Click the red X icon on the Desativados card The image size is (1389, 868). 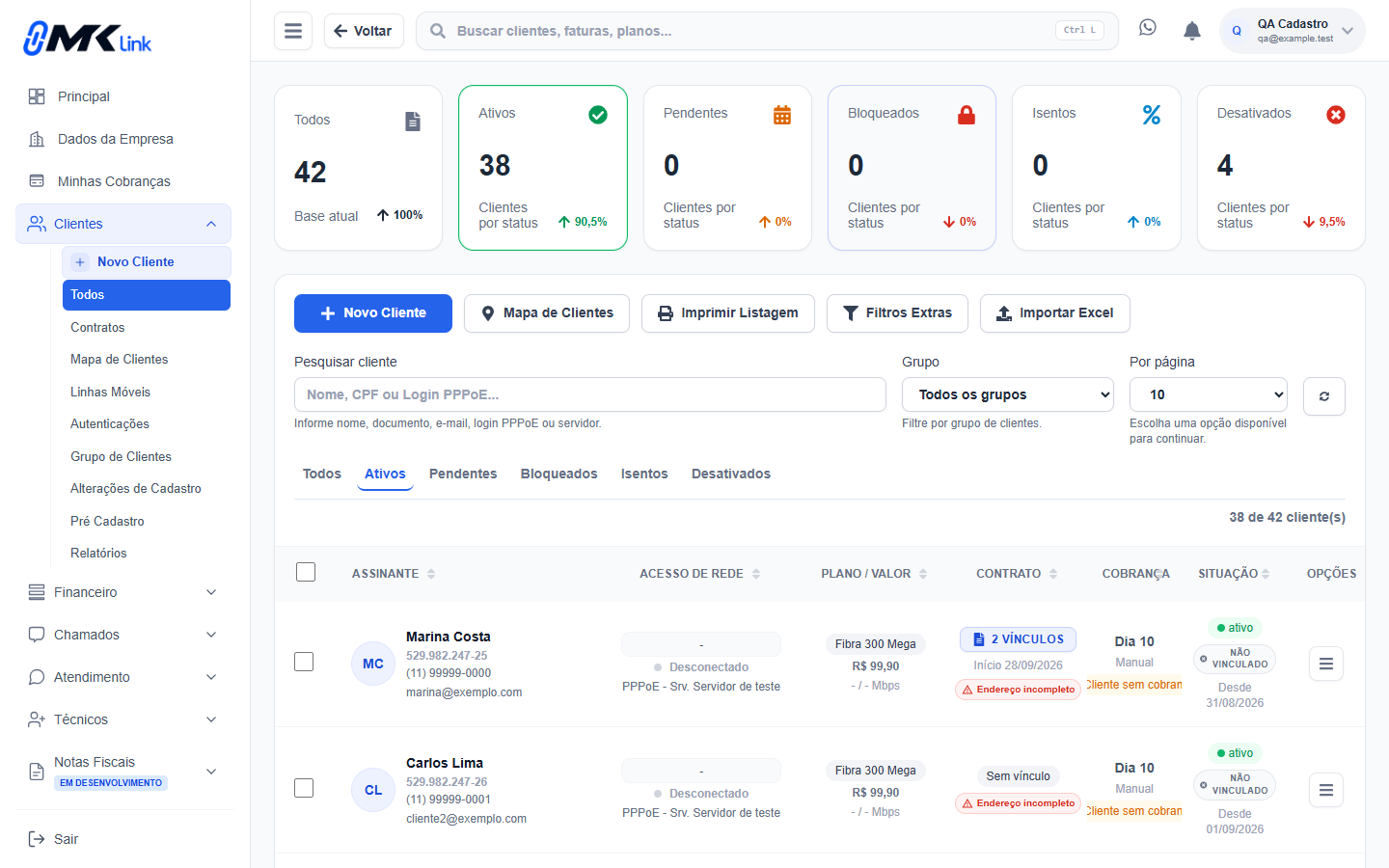(1336, 115)
